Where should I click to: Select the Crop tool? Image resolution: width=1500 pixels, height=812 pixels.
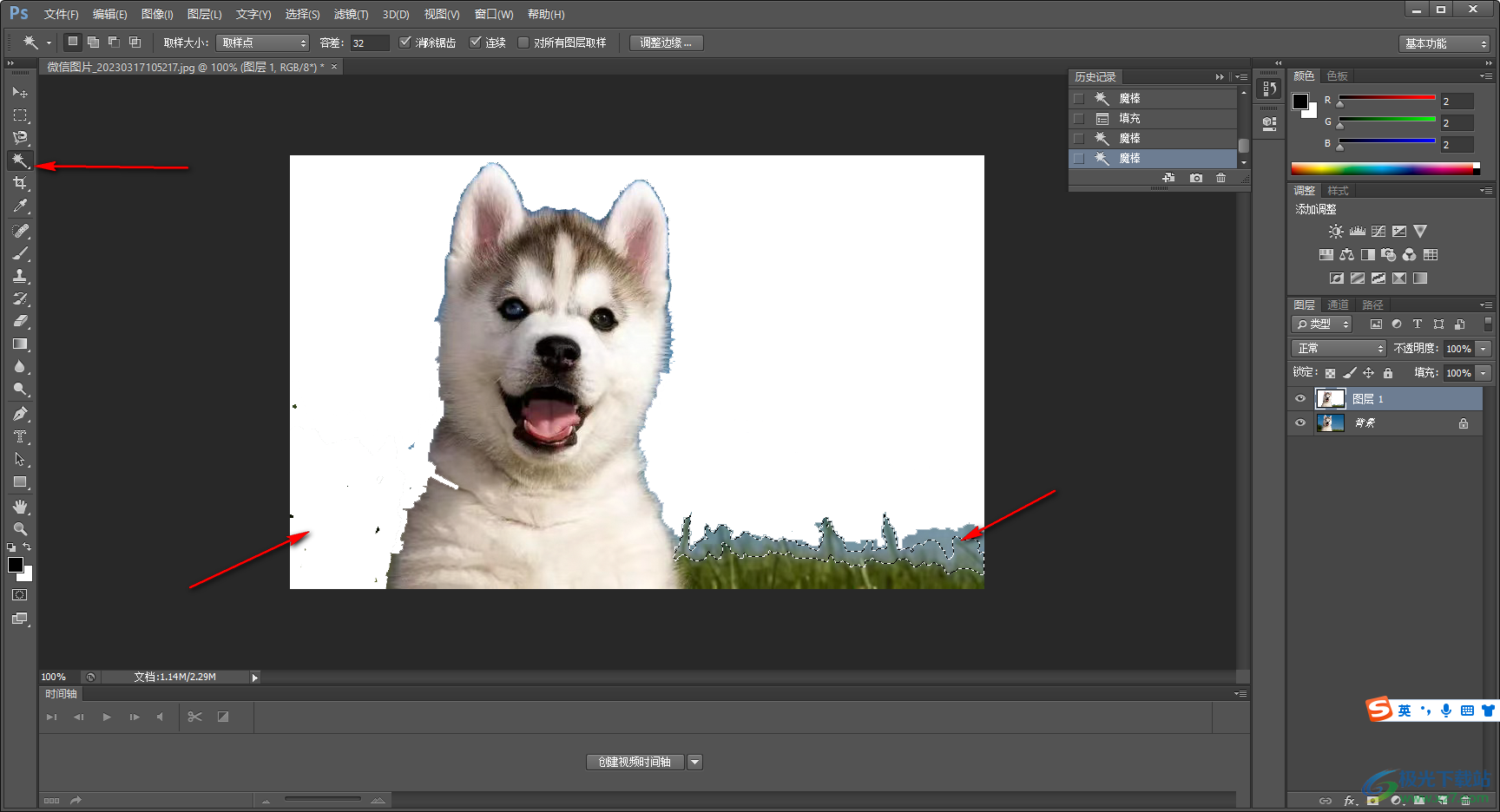[x=20, y=183]
